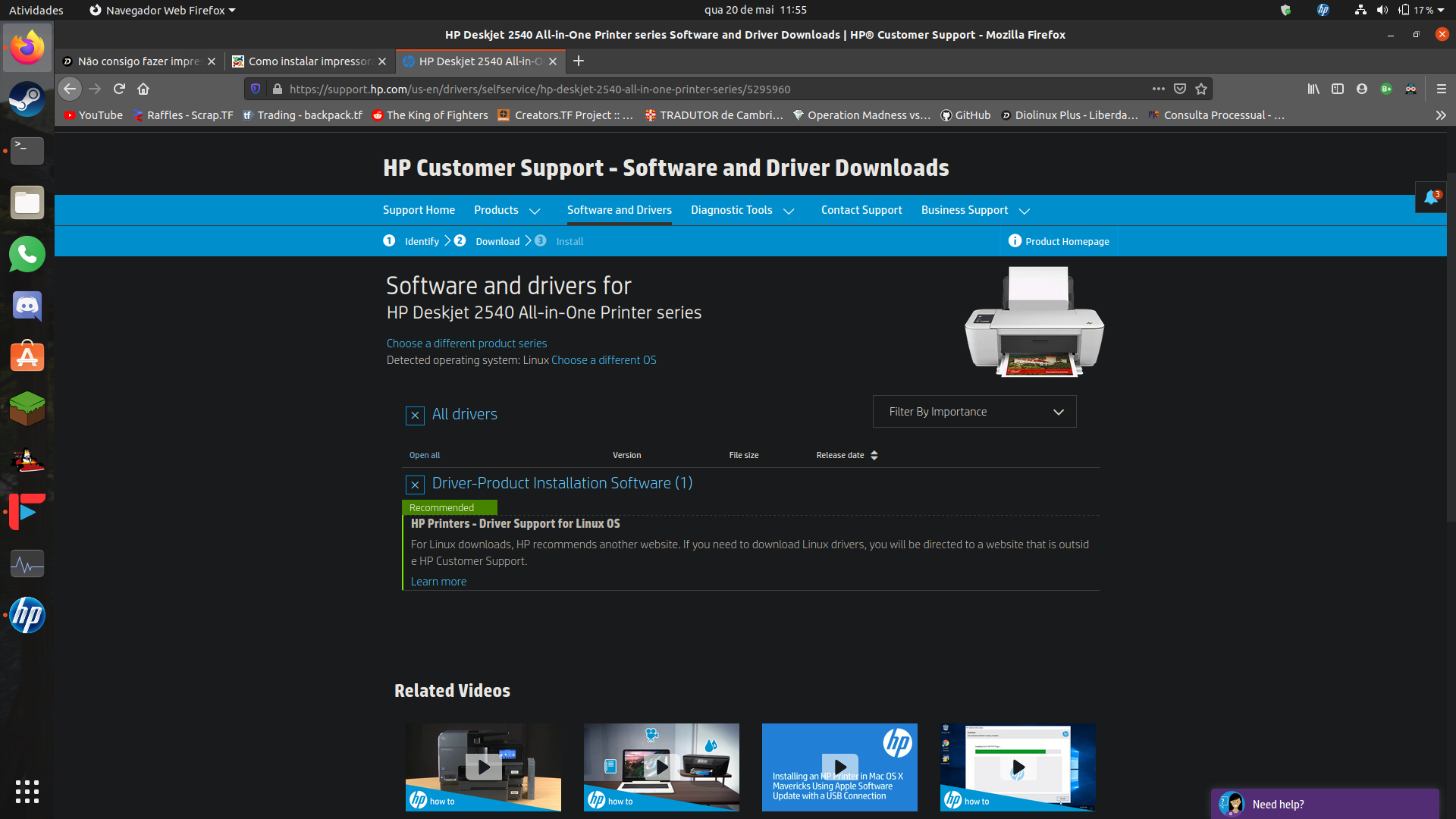1456x819 pixels.
Task: Open Filter By Importance dropdown
Action: pyautogui.click(x=974, y=412)
